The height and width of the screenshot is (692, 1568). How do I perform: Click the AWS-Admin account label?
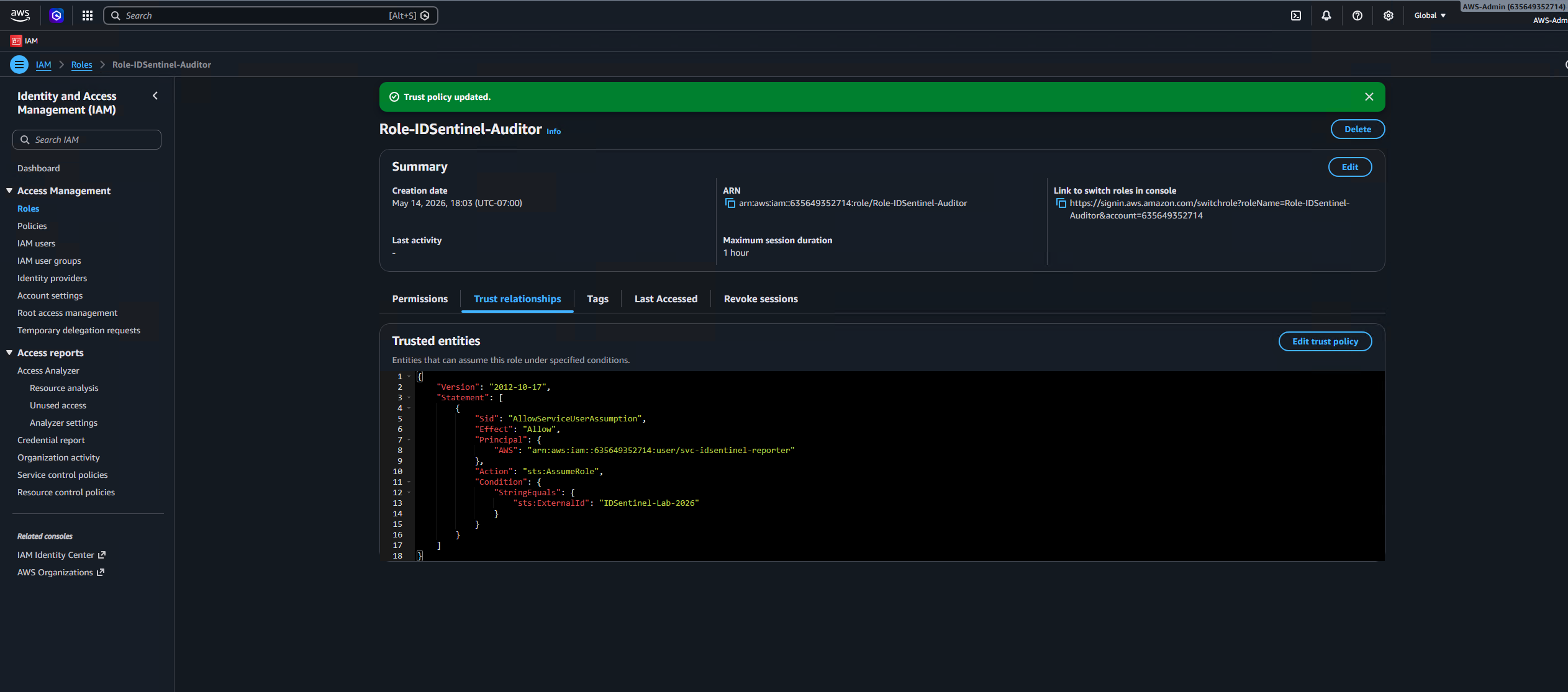click(1513, 7)
